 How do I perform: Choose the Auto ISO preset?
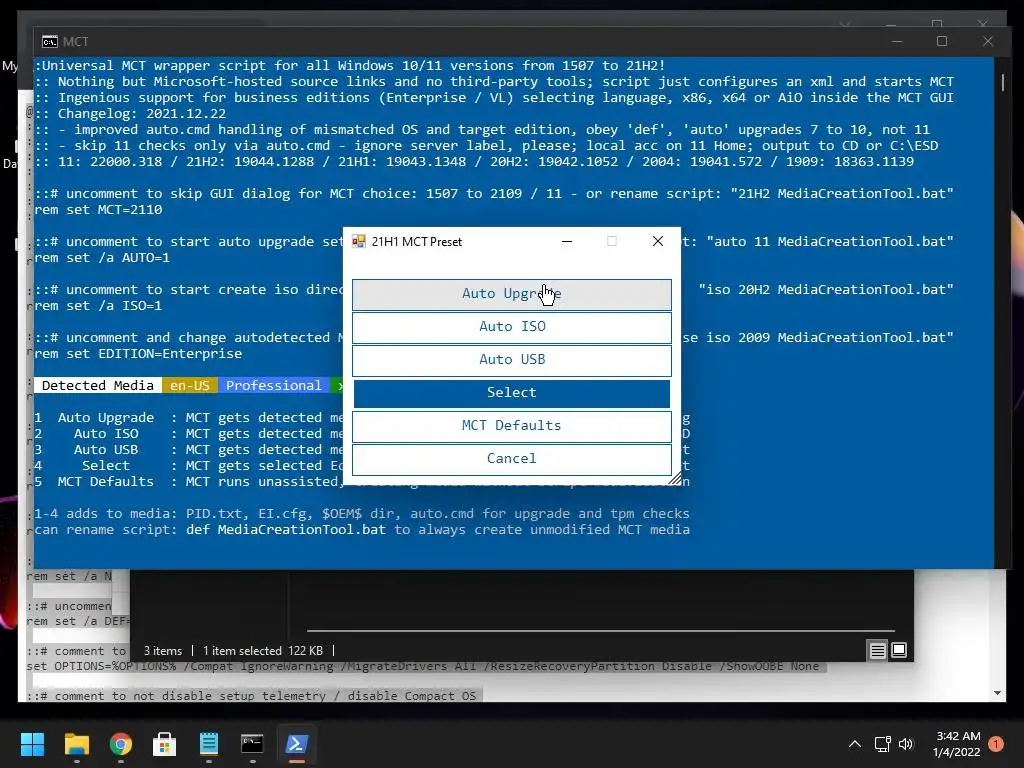pos(511,327)
